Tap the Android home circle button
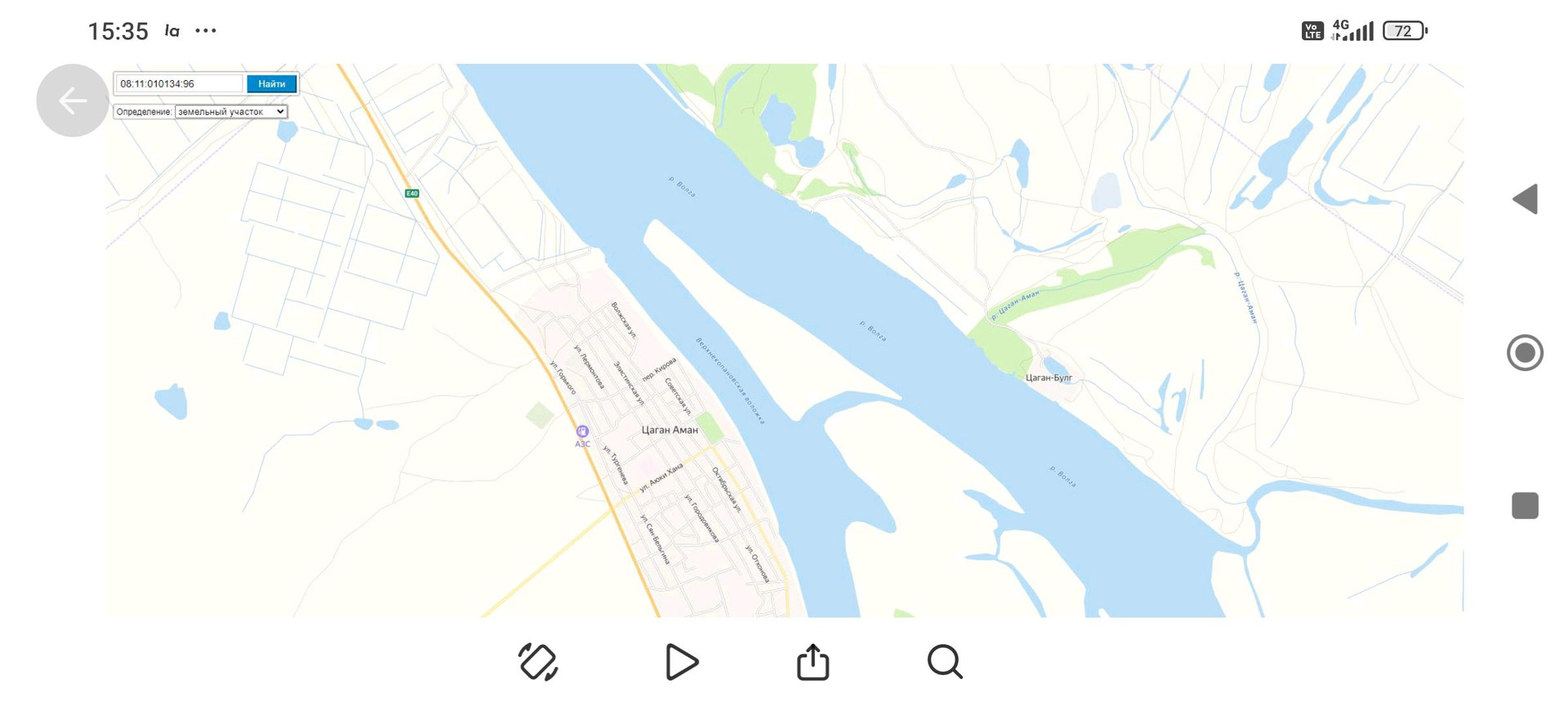 pyautogui.click(x=1525, y=353)
